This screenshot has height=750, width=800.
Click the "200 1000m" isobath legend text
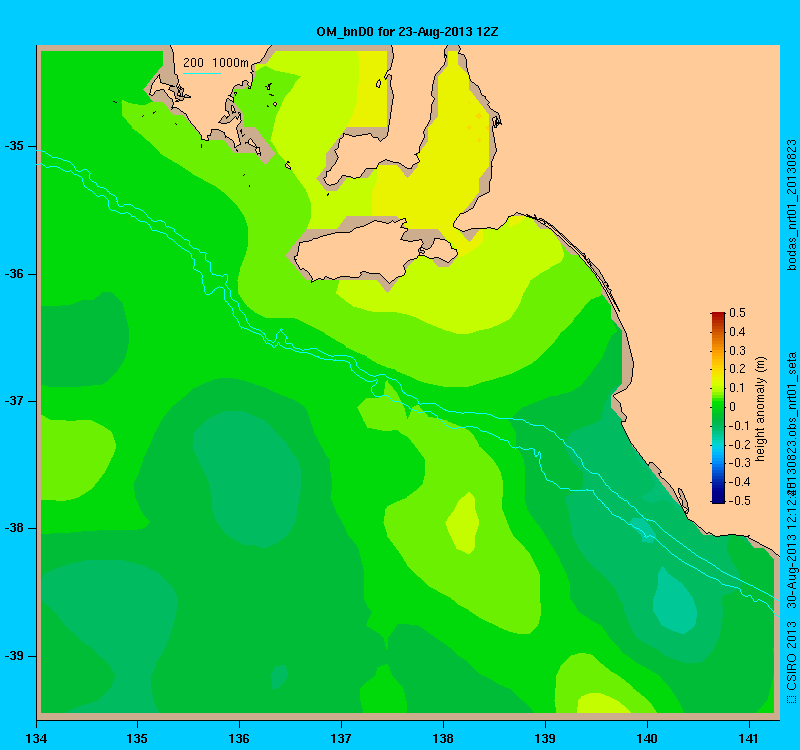216,63
